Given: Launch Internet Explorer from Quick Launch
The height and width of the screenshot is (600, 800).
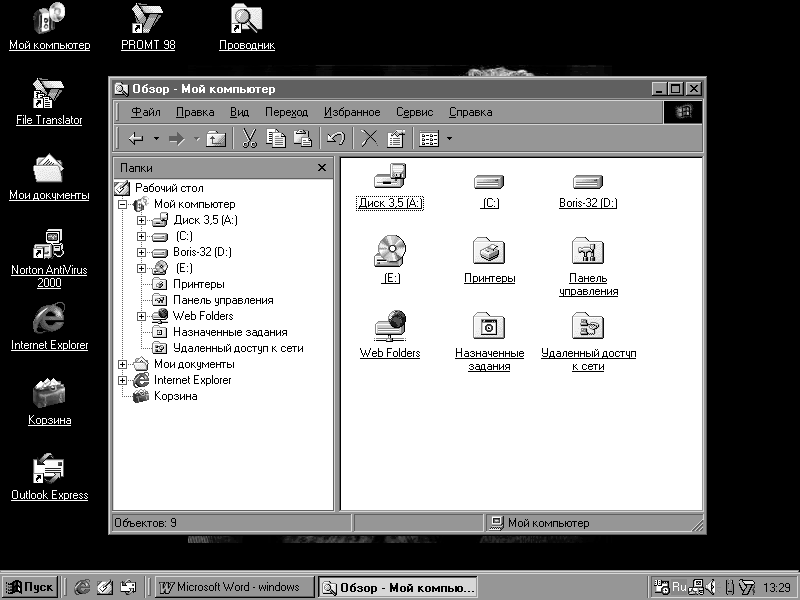Looking at the screenshot, I should coord(82,587).
